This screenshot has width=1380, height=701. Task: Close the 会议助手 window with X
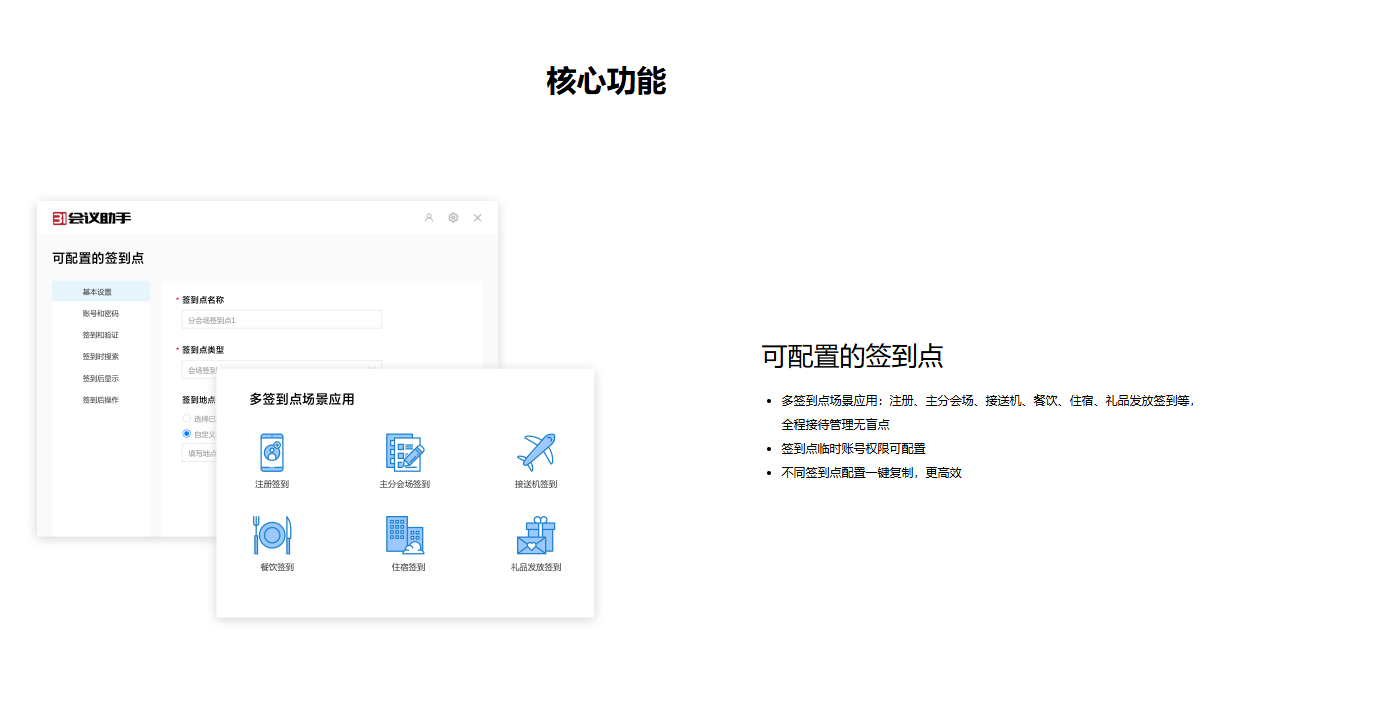(478, 218)
